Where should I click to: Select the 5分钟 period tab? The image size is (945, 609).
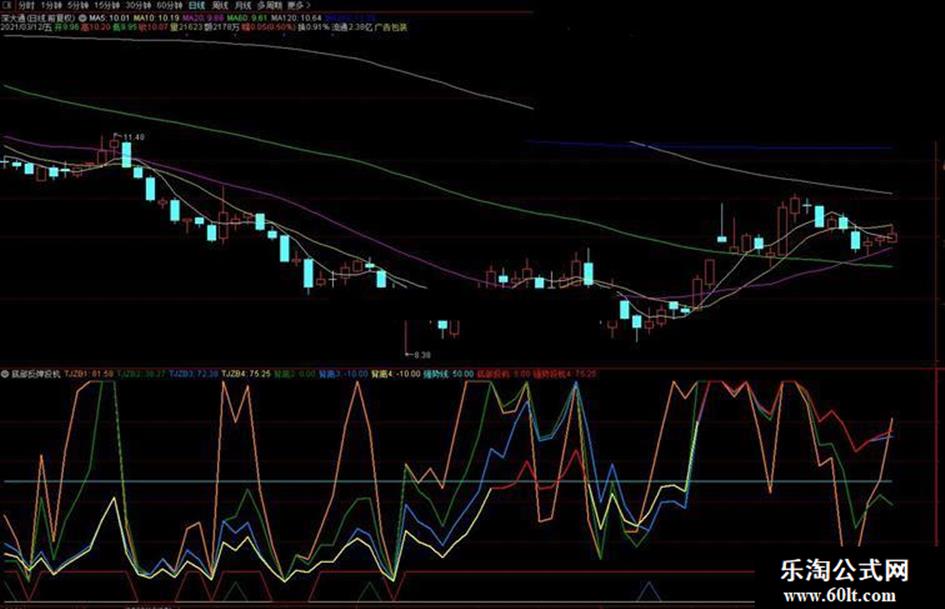coord(78,5)
